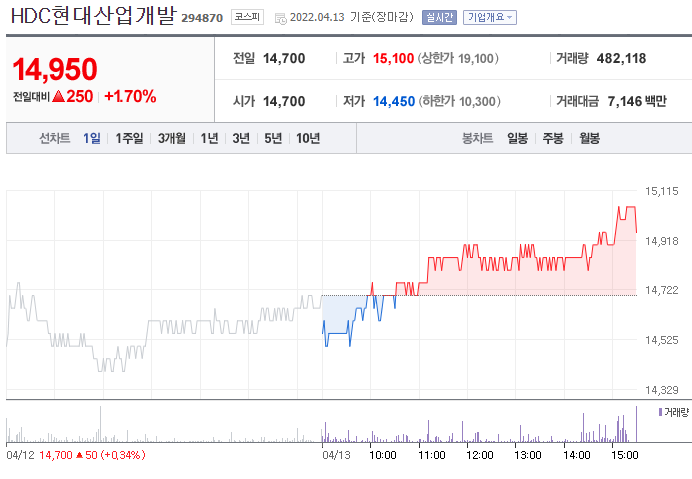Click the 14,329 y-axis label
This screenshot has height=479, width=692.
[x=662, y=390]
